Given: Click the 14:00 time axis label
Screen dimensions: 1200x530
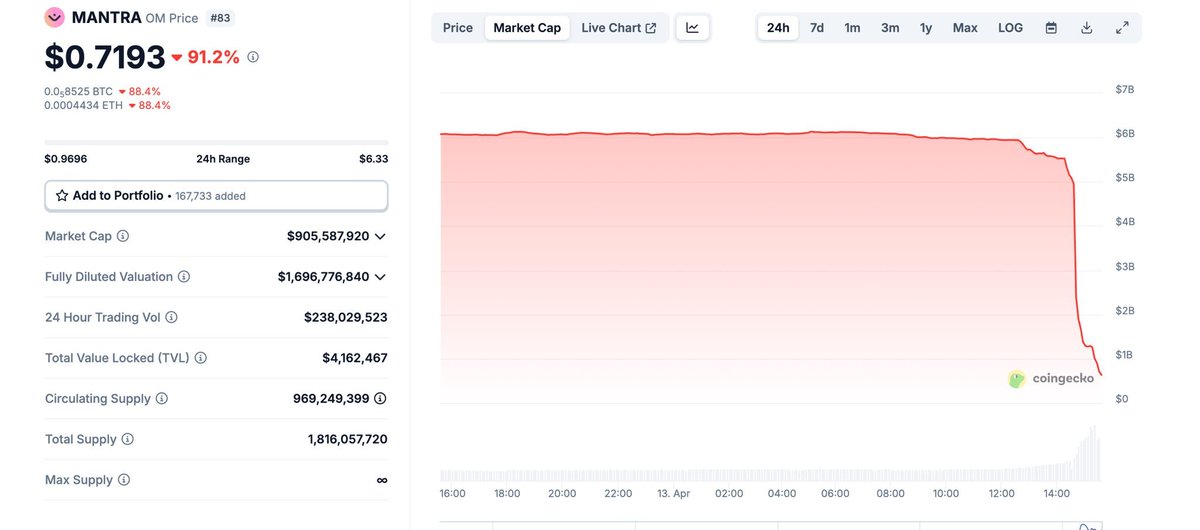Looking at the screenshot, I should [1057, 493].
